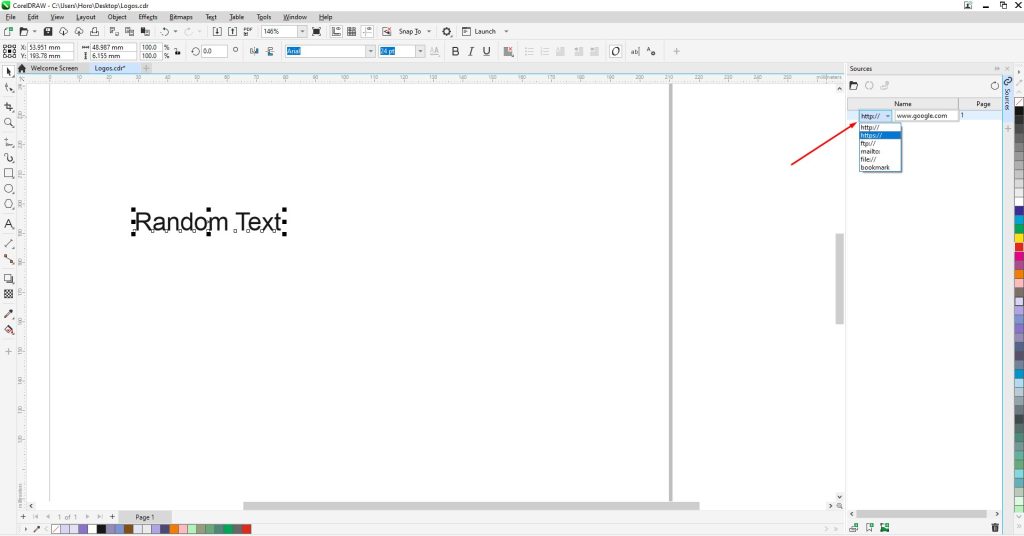Open the File menu
The width and height of the screenshot is (1024, 536).
pos(10,17)
